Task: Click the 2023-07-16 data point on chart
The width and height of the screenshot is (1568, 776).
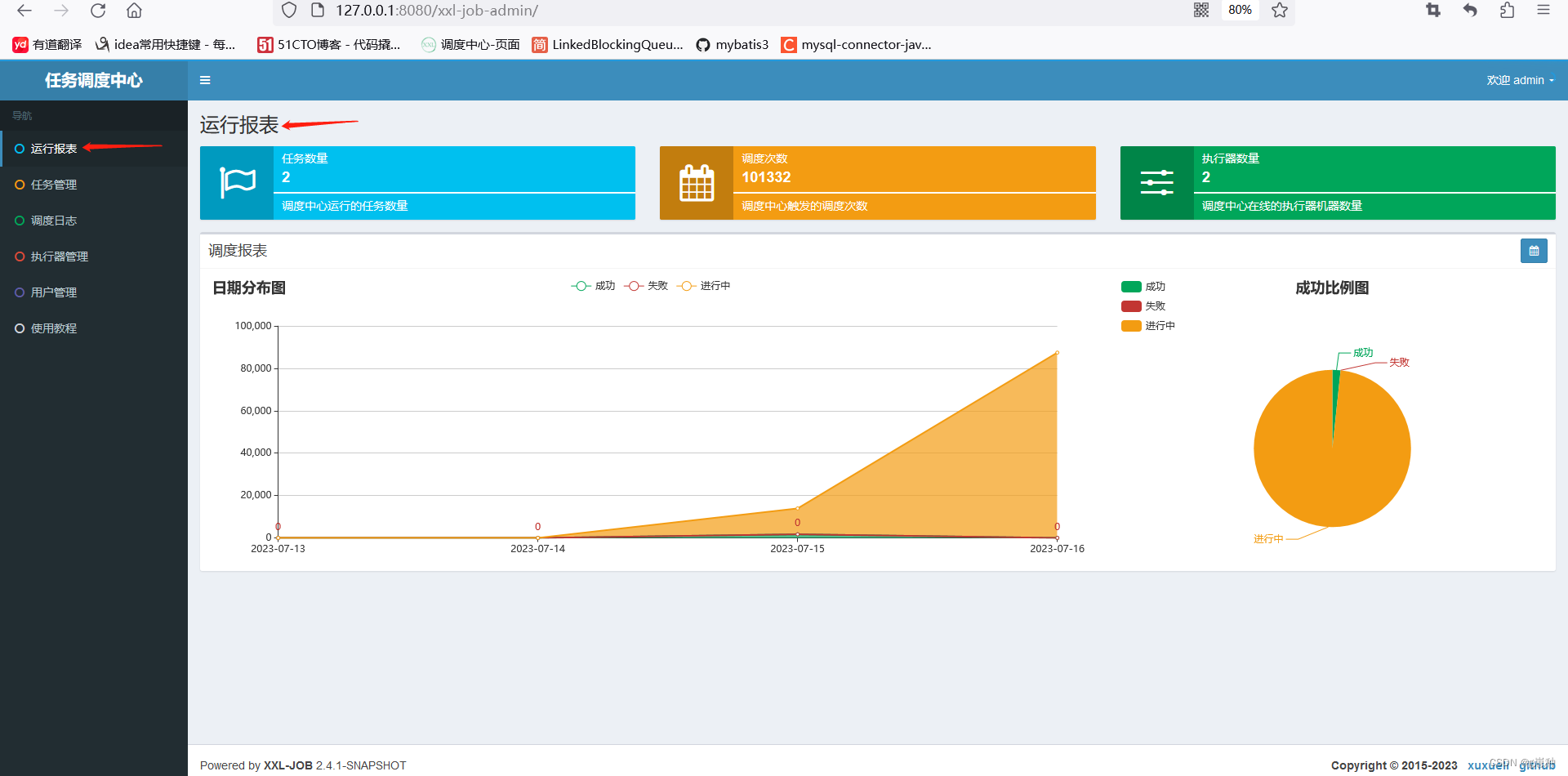Action: [x=1057, y=353]
